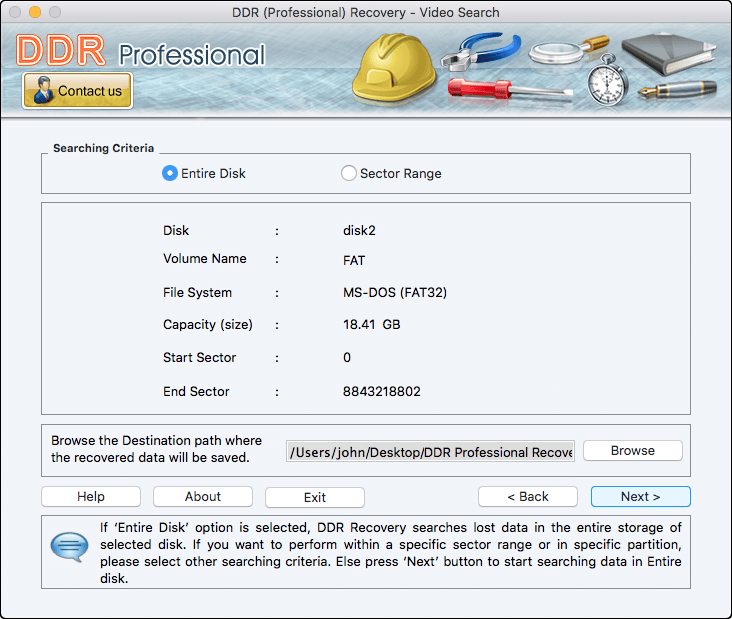Click the disk2 value
732x619 pixels.
point(359,231)
